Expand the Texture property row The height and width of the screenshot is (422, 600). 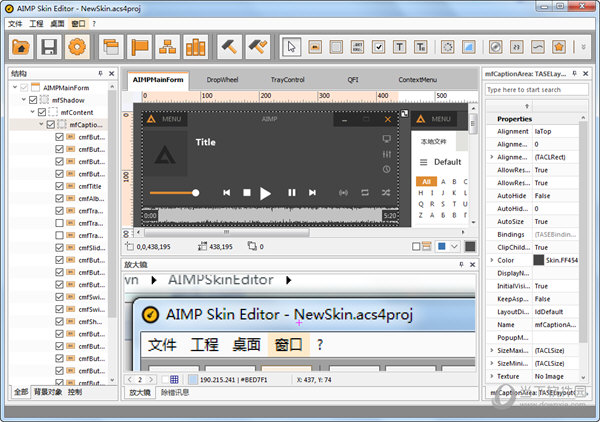[x=492, y=376]
